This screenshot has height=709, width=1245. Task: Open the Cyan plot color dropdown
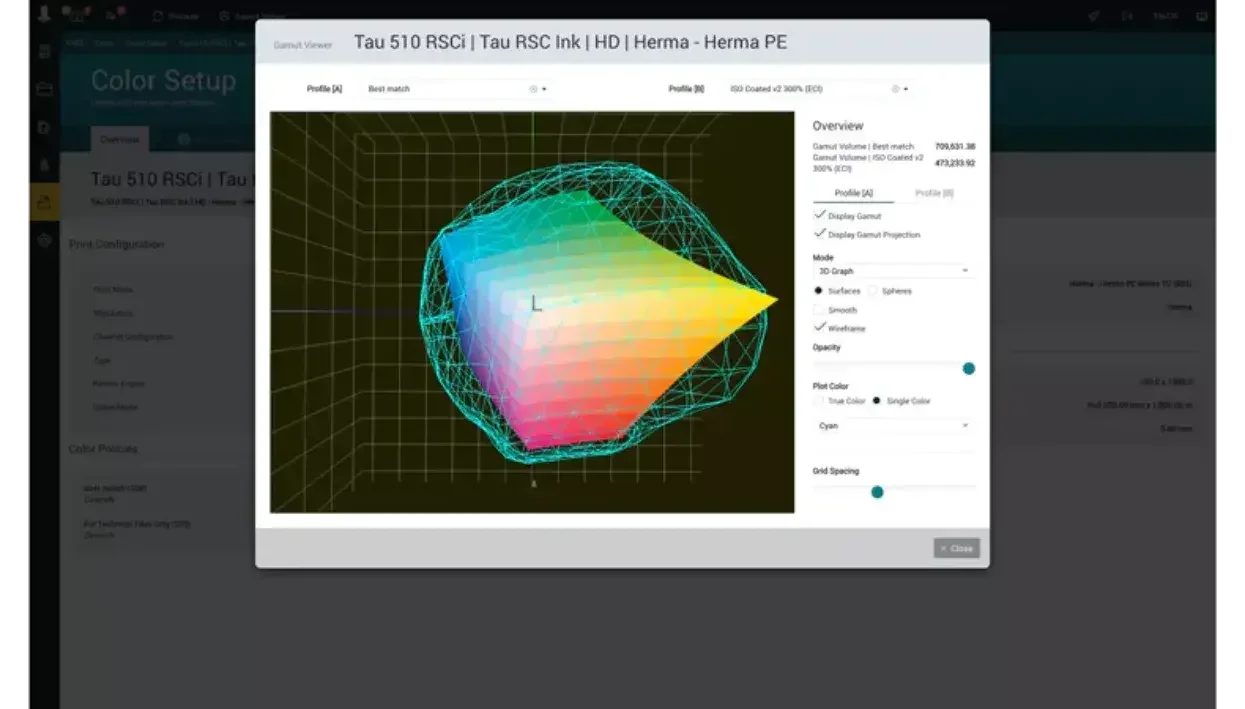[x=891, y=426]
